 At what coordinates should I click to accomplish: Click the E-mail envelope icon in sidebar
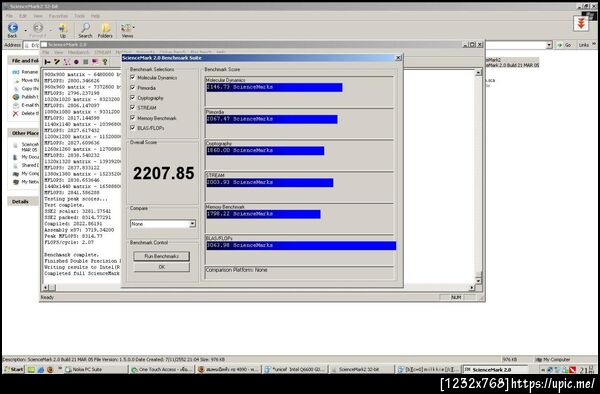click(16, 105)
